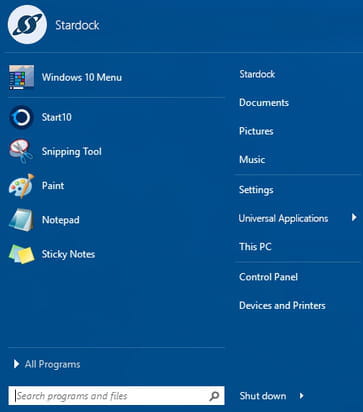
Task: Select the Snipping Tool label
Action: click(71, 152)
